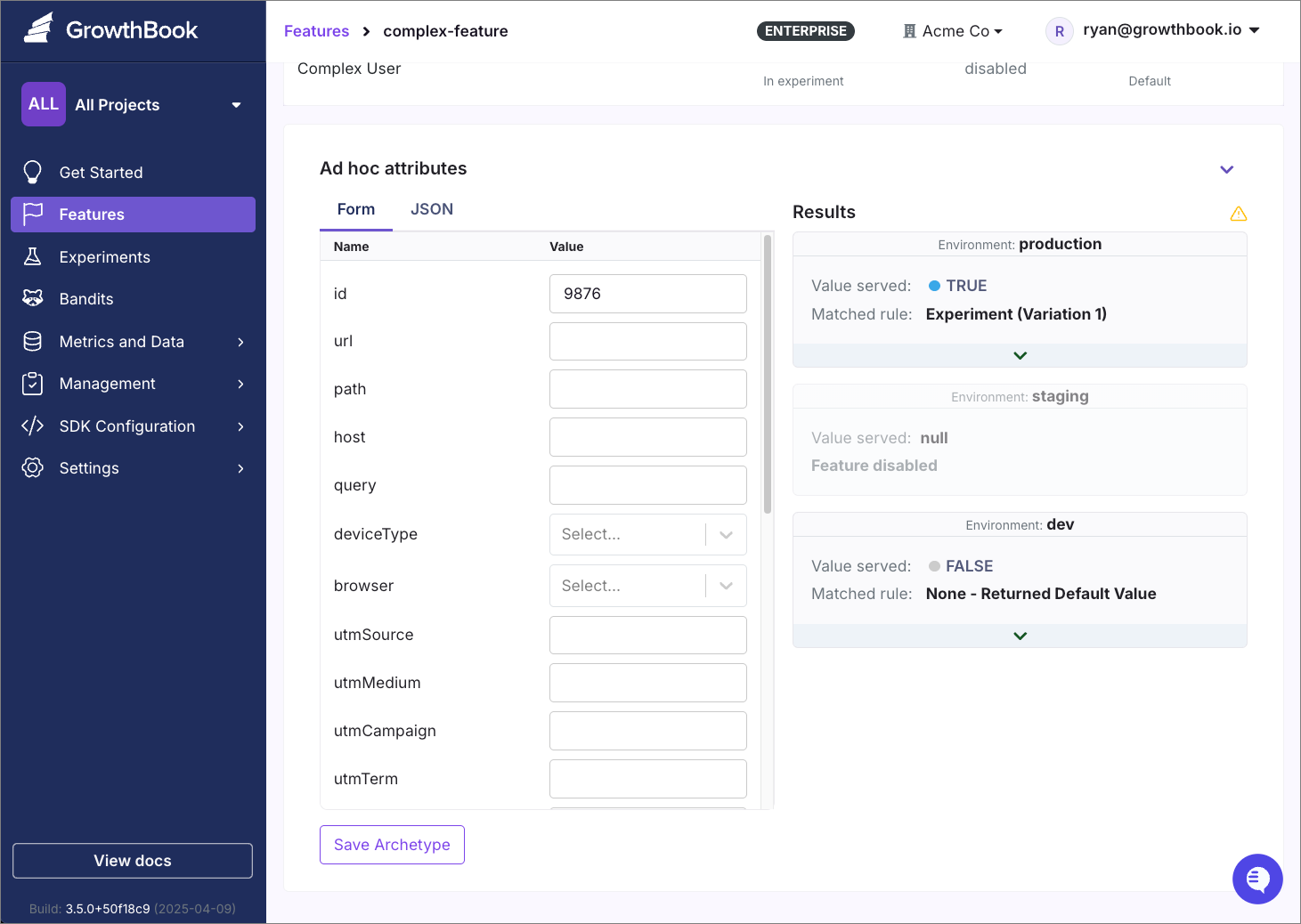Click the Acme Co building icon
Image resolution: width=1301 pixels, height=924 pixels.
tap(909, 31)
